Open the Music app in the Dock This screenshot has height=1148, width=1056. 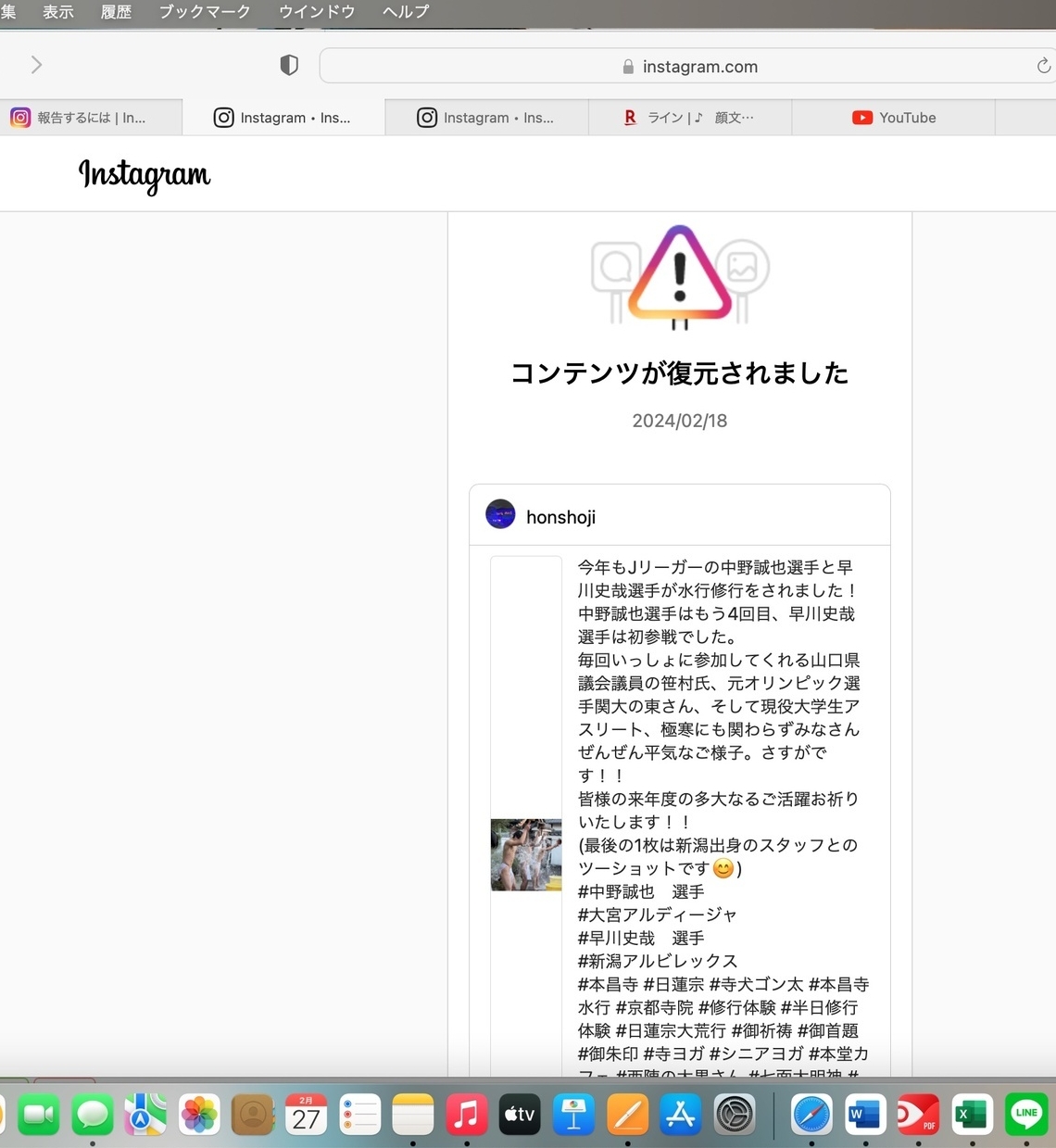point(467,1115)
